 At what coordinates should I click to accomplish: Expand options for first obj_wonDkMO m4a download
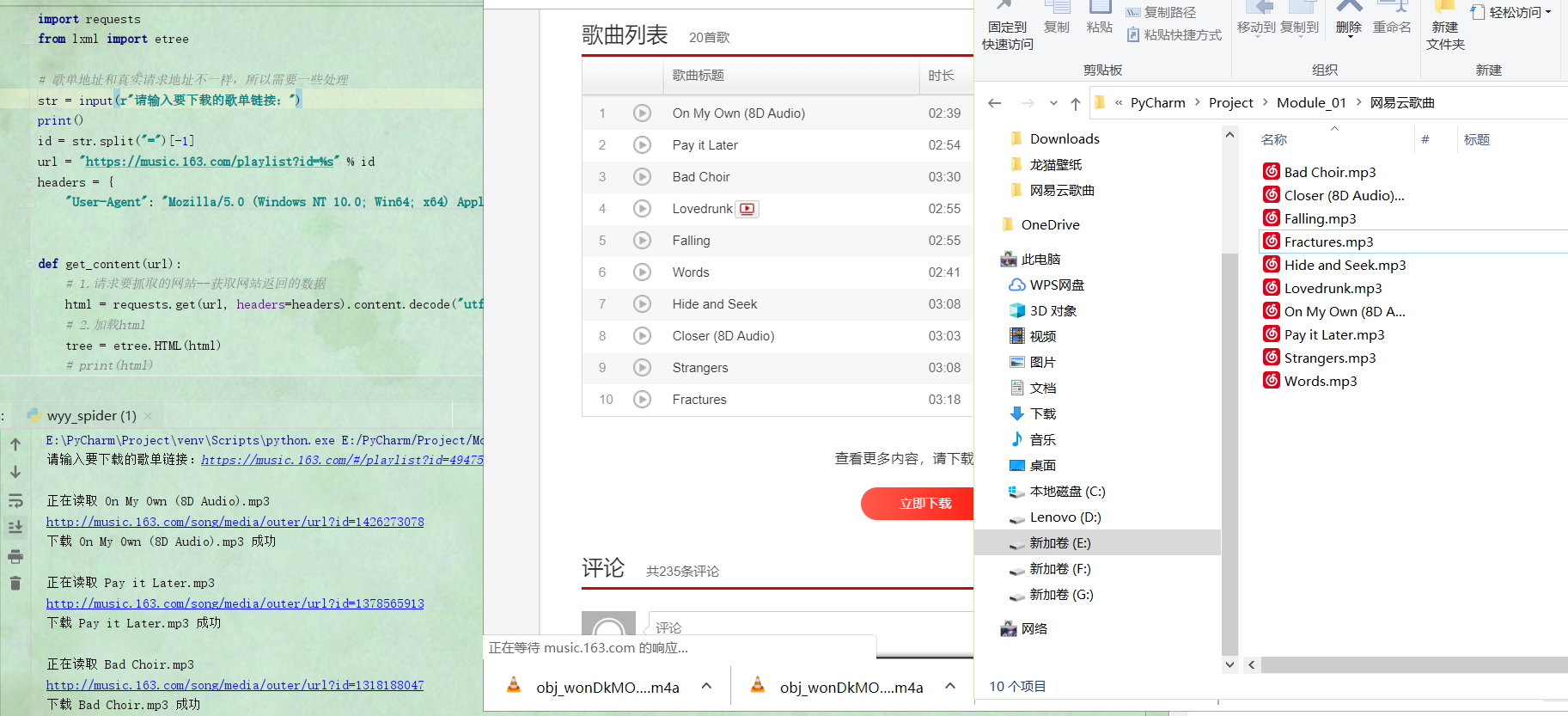pos(706,686)
